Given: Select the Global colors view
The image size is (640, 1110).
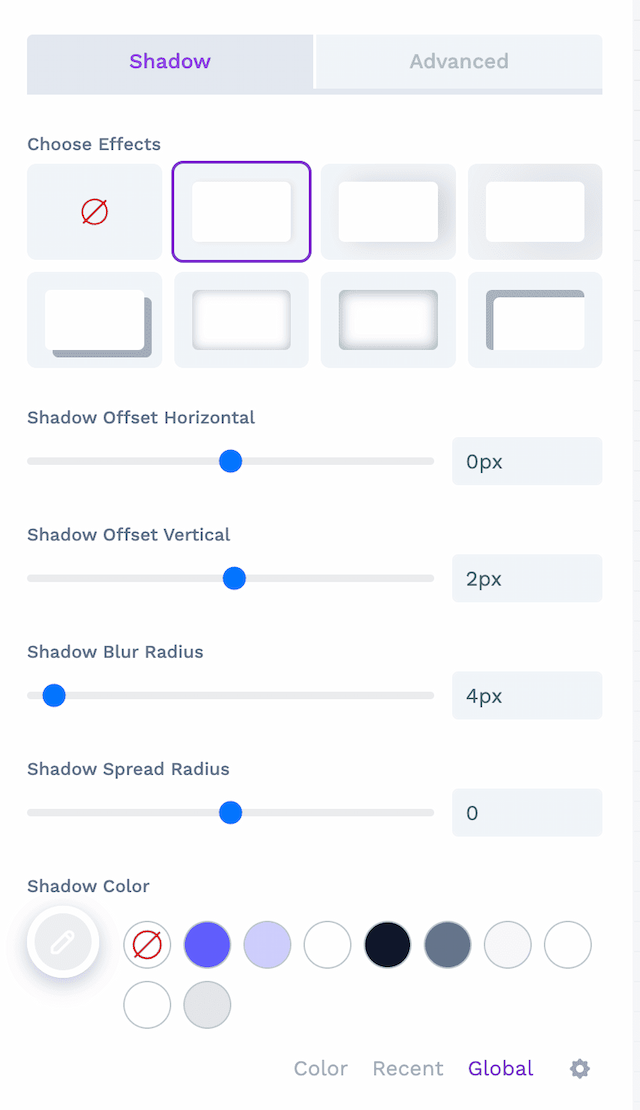Looking at the screenshot, I should pyautogui.click(x=501, y=1068).
